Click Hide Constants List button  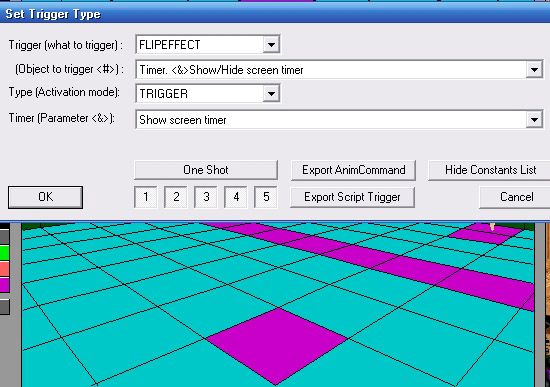click(x=490, y=170)
